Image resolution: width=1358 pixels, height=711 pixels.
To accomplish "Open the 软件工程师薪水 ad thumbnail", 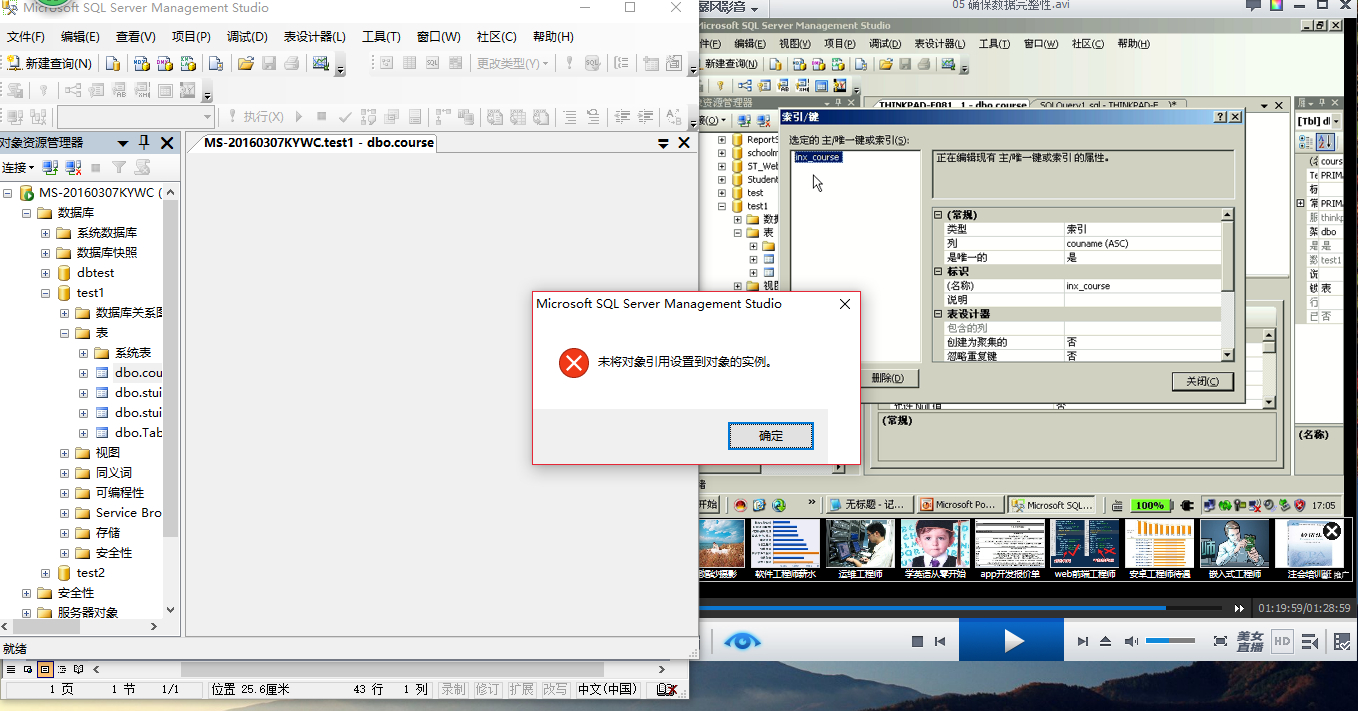I will (x=785, y=549).
